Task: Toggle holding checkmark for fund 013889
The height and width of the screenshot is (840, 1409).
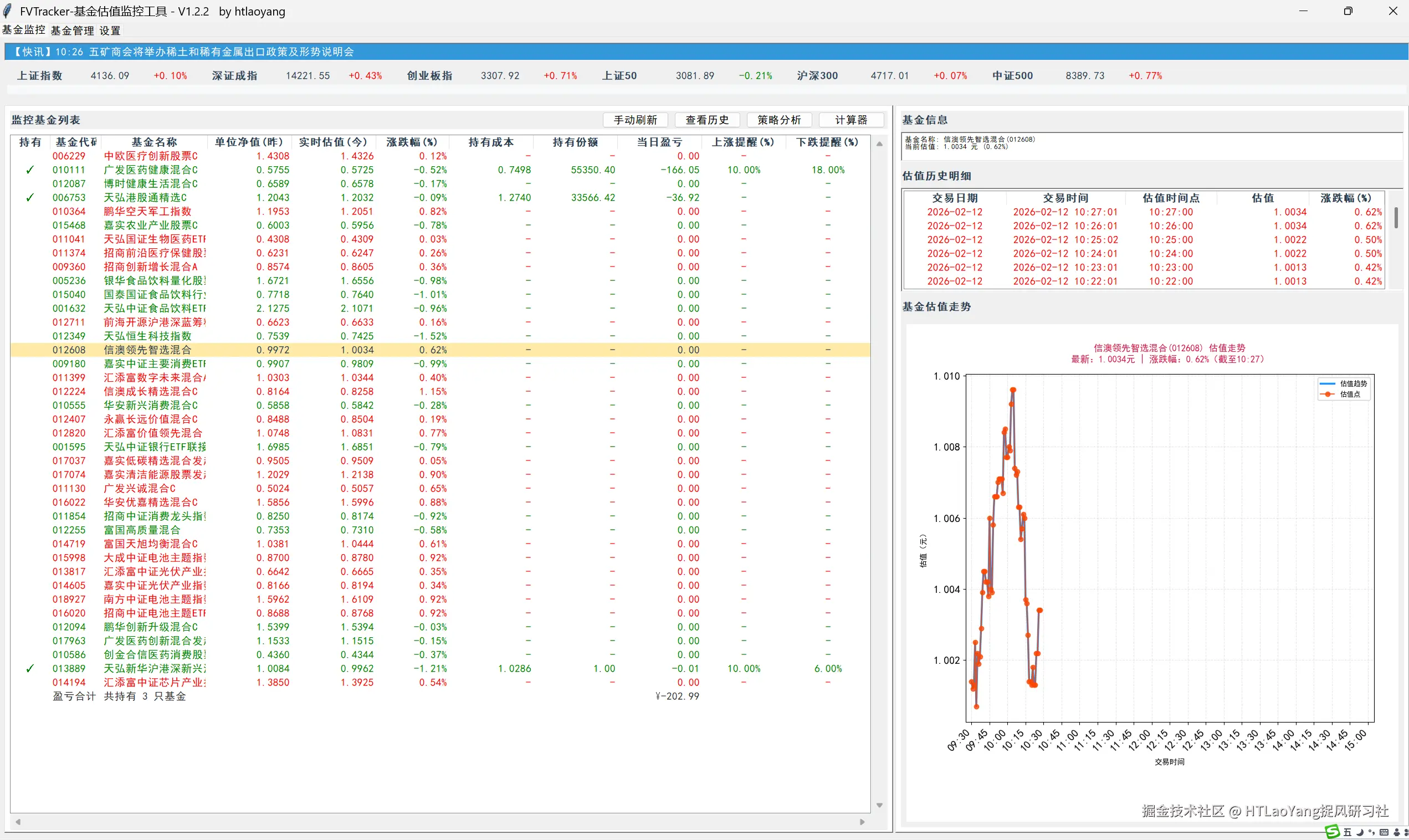Action: (x=30, y=668)
